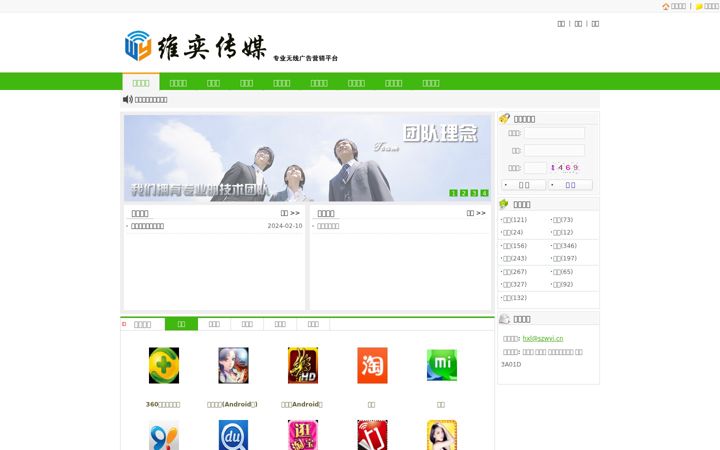Show banner slide 2
Viewport: 720px width, 450px height.
tap(464, 193)
